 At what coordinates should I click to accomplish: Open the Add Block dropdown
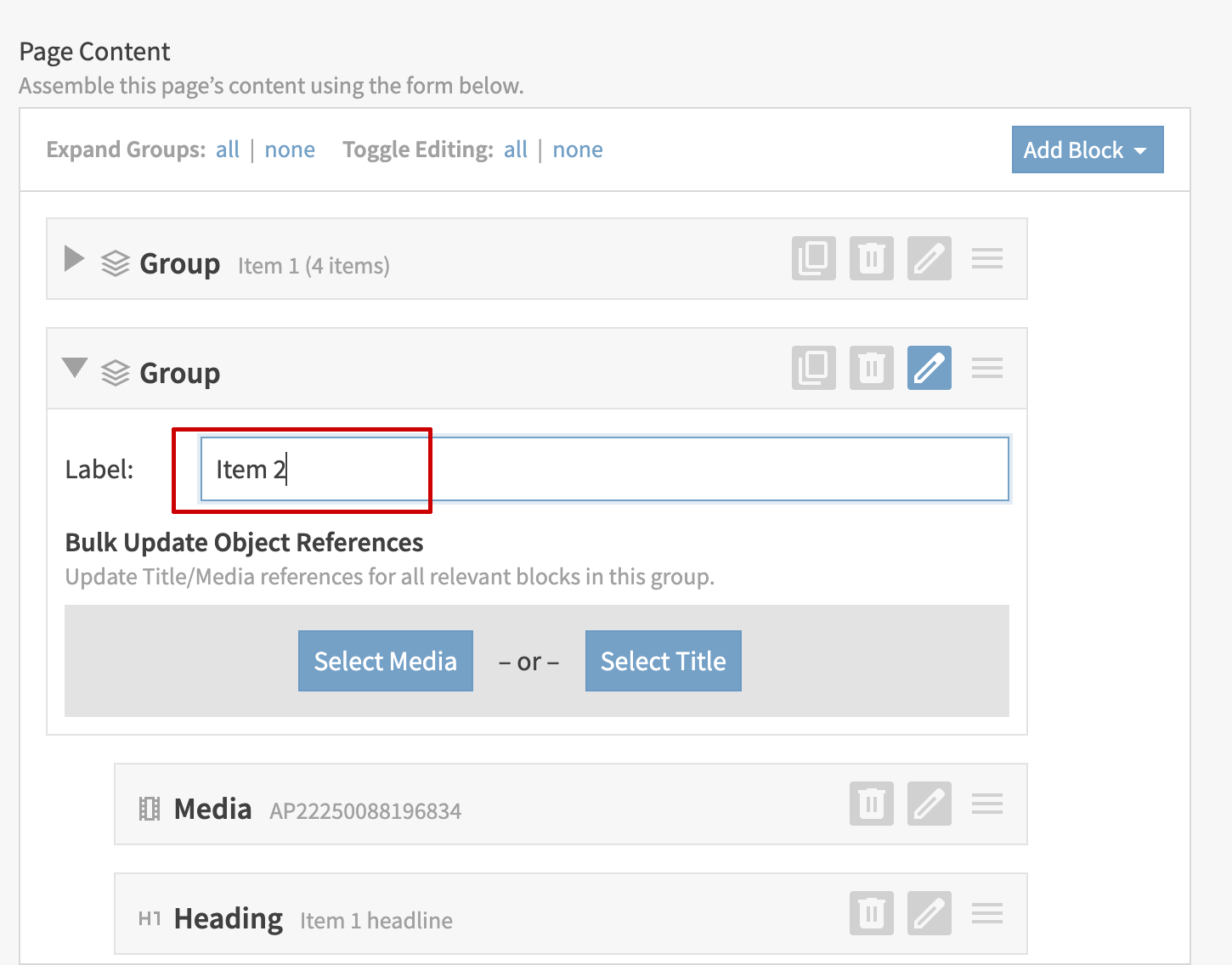click(1087, 150)
